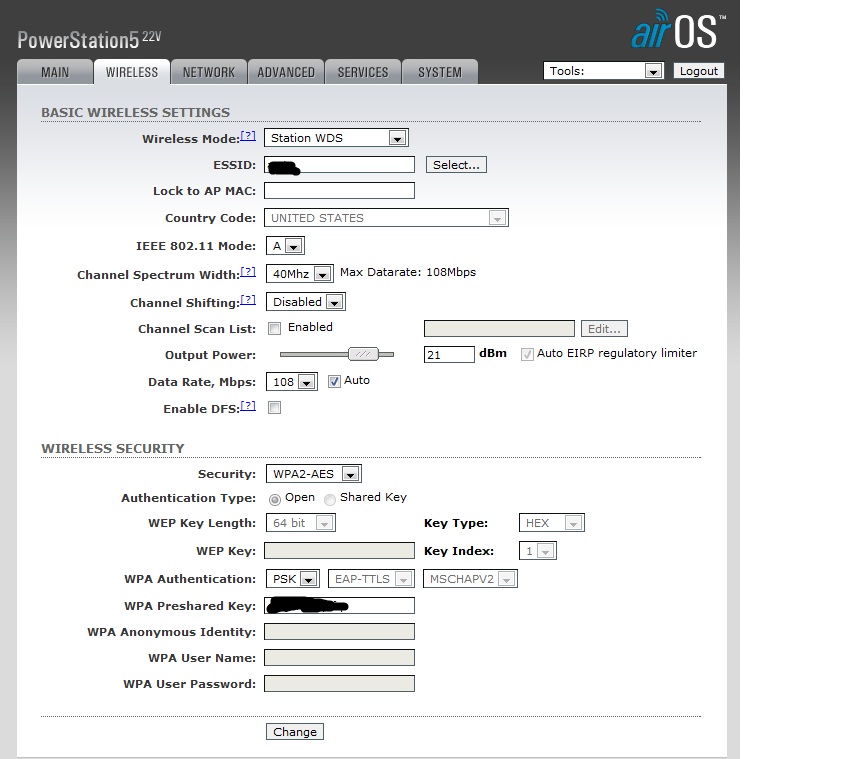864x759 pixels.
Task: Select the WIRELESS tab
Action: point(132,72)
